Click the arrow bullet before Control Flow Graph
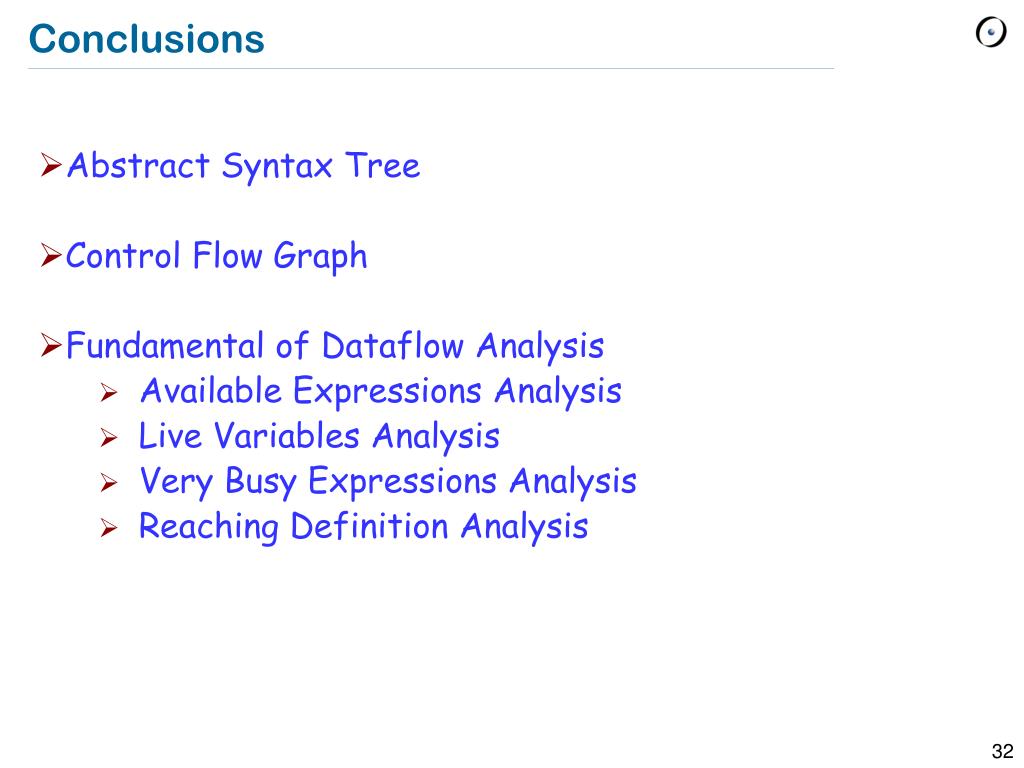 [x=51, y=255]
